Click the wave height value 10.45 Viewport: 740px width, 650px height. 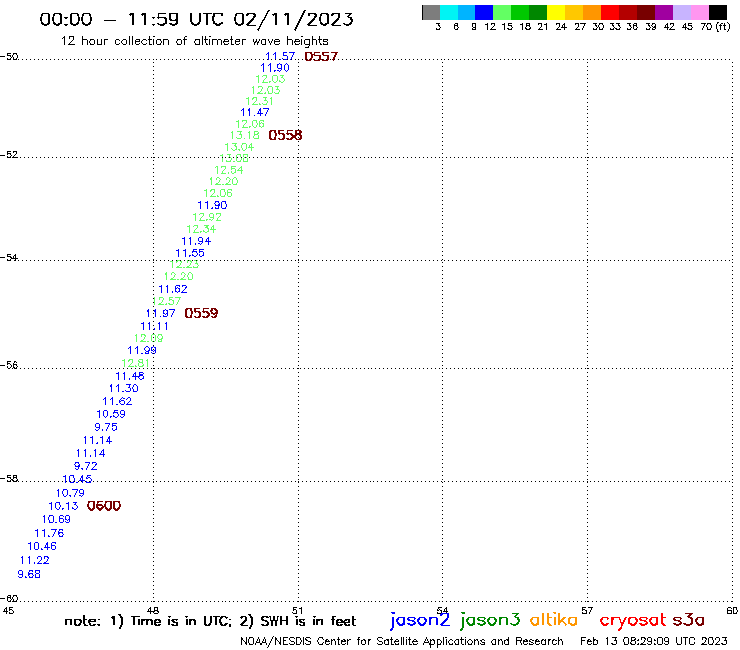pos(77,479)
